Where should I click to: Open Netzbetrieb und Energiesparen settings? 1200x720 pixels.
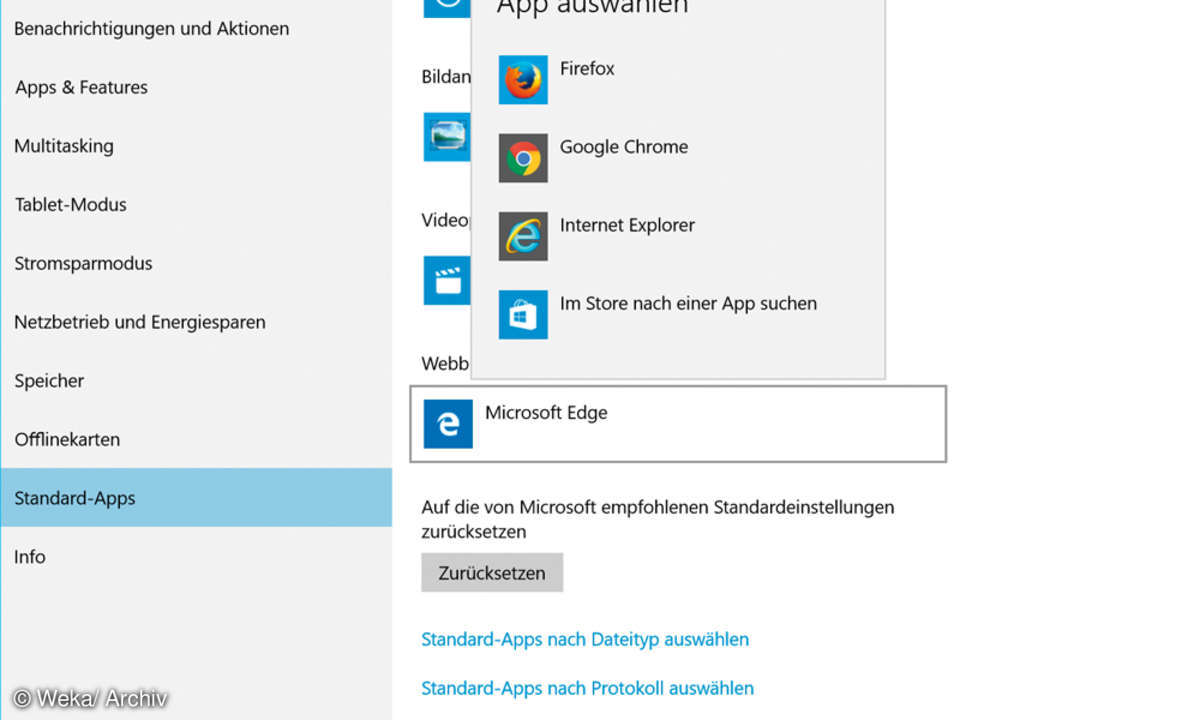[x=196, y=322]
